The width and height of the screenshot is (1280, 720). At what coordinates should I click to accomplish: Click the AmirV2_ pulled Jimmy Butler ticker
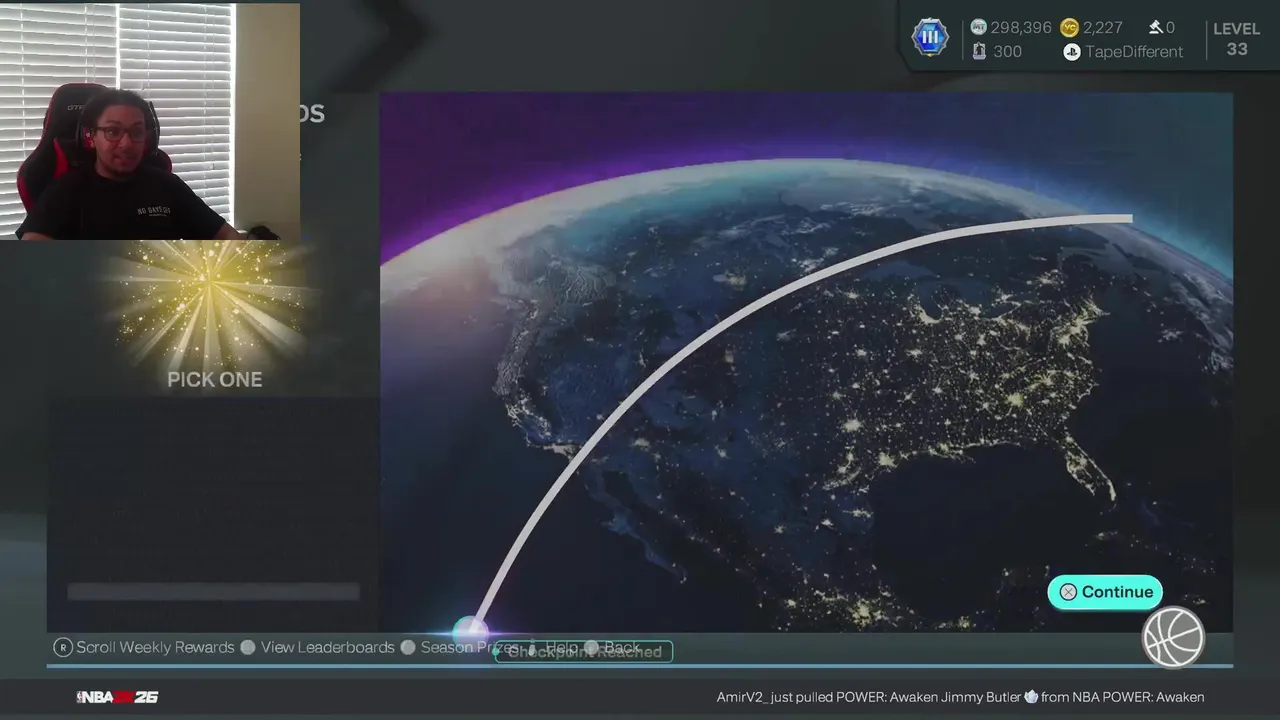click(x=960, y=697)
